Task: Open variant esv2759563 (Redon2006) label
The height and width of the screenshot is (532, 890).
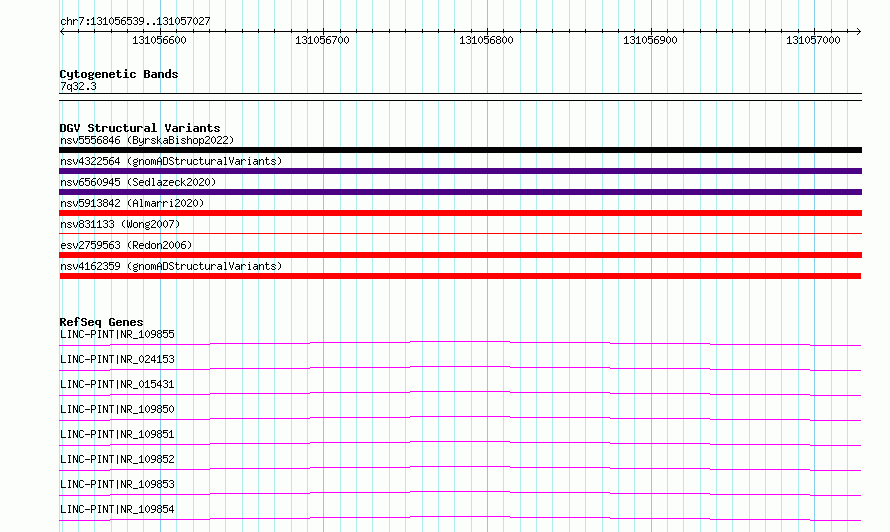Action: 126,245
